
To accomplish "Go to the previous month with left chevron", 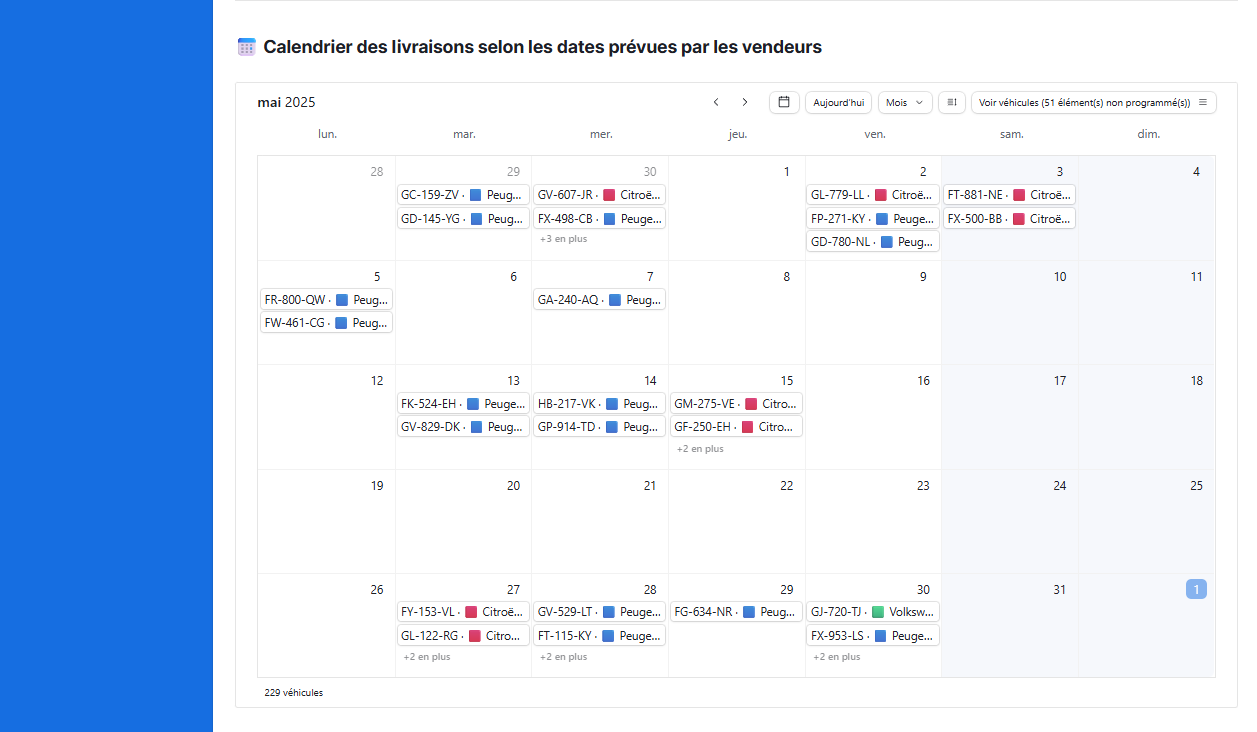I will point(716,102).
